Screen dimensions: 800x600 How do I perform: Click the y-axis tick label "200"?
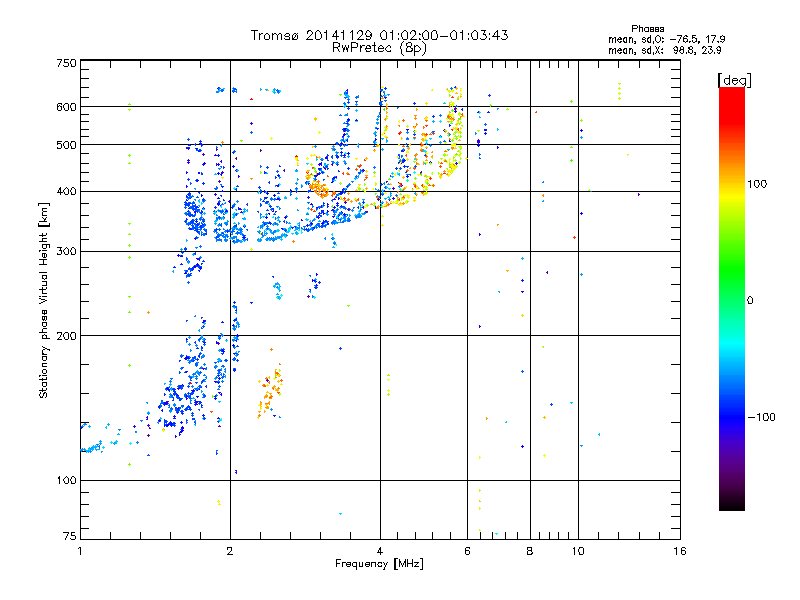pos(66,336)
